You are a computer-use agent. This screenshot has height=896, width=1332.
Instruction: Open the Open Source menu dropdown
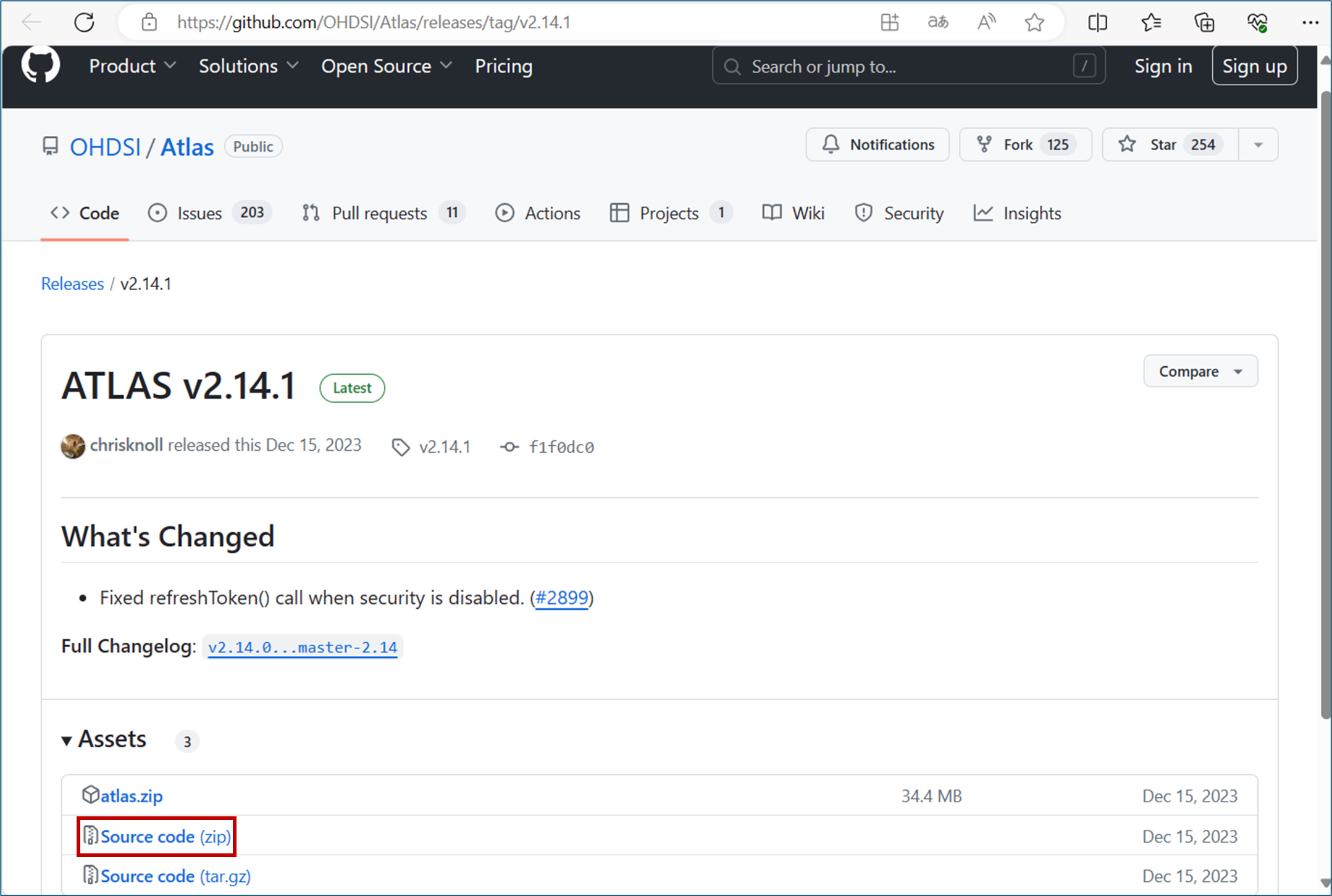[x=387, y=66]
